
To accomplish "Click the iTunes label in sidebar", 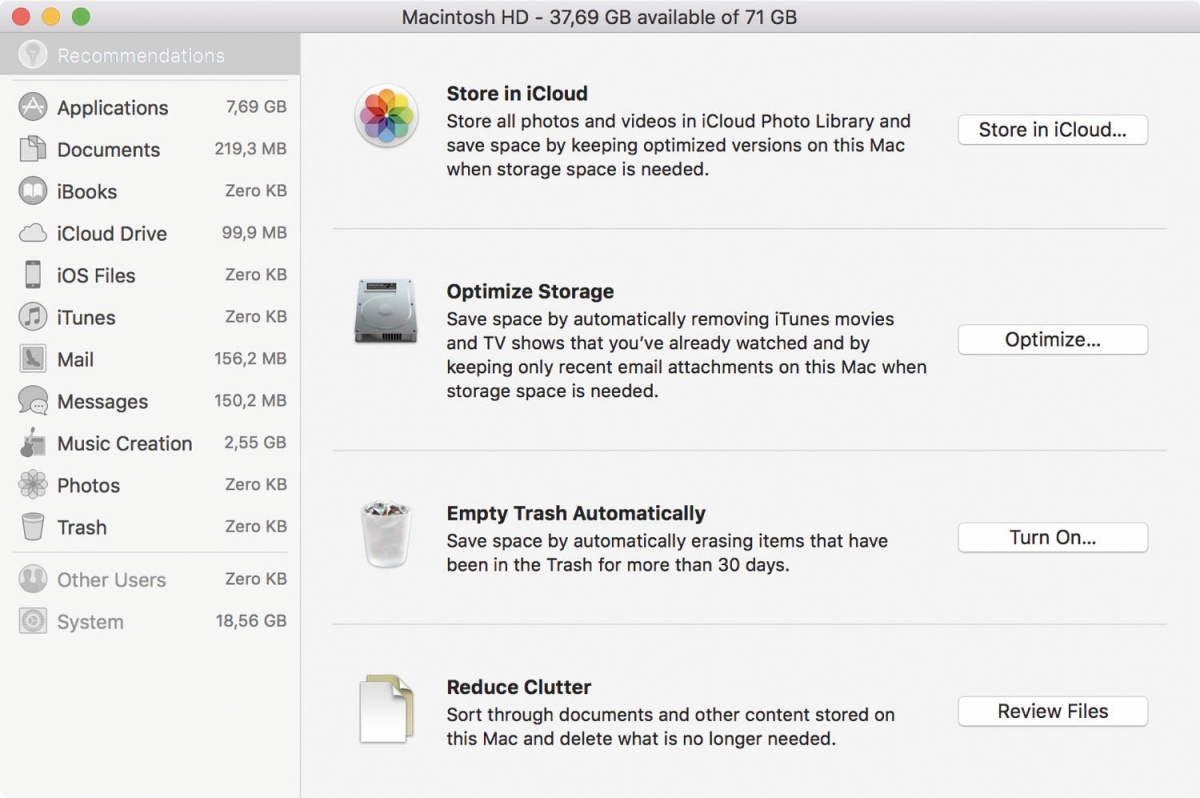I will 87,317.
